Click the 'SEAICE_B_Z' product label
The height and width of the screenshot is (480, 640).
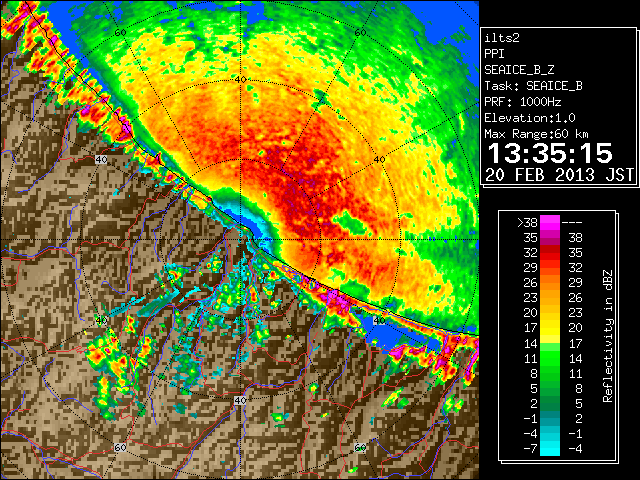[x=519, y=70]
